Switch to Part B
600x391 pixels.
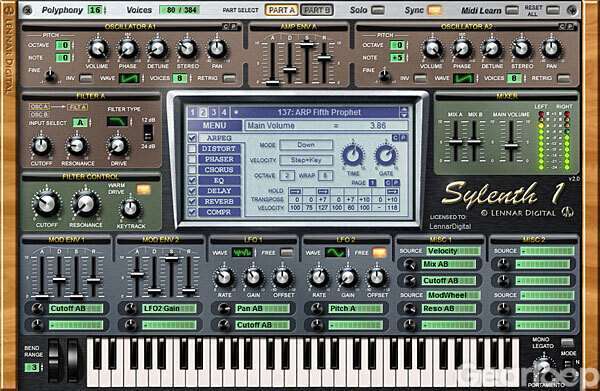316,10
